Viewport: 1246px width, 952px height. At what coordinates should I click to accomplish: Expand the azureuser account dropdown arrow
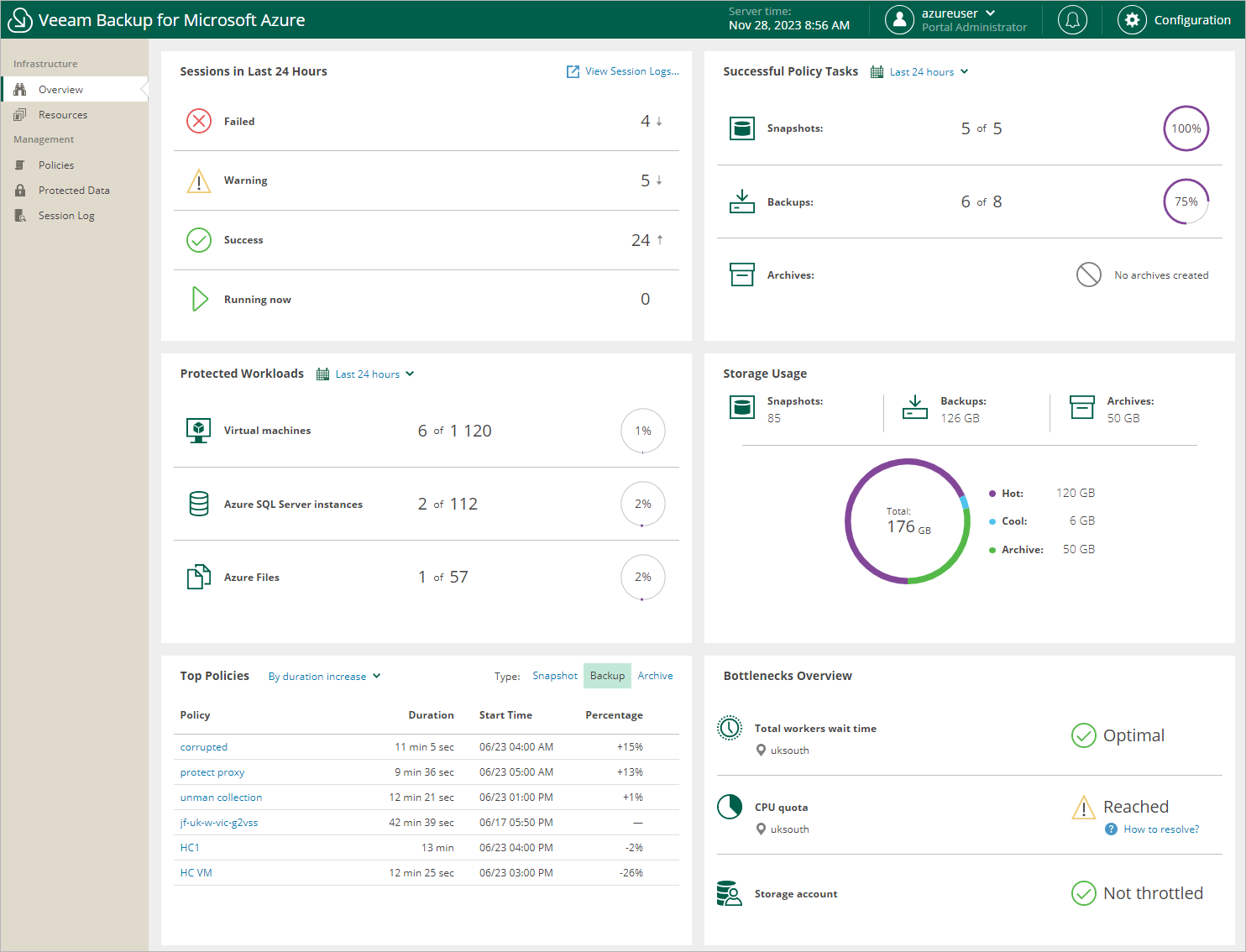[x=991, y=13]
